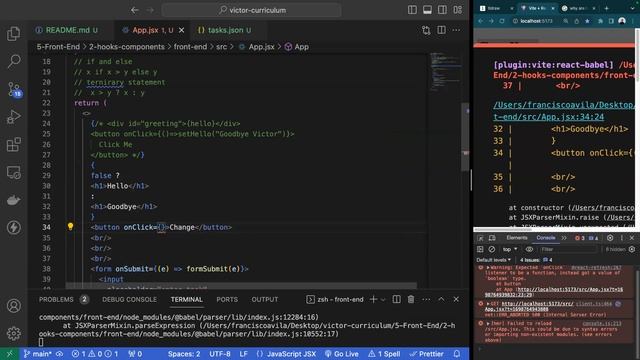Toggle bottom panel layout button

[427, 10]
